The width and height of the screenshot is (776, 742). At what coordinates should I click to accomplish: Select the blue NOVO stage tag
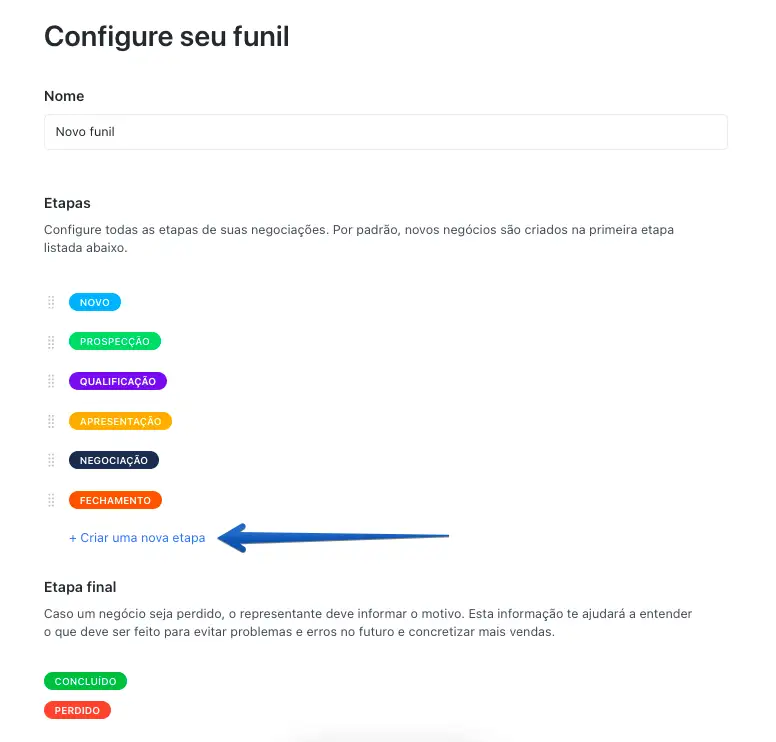point(95,302)
